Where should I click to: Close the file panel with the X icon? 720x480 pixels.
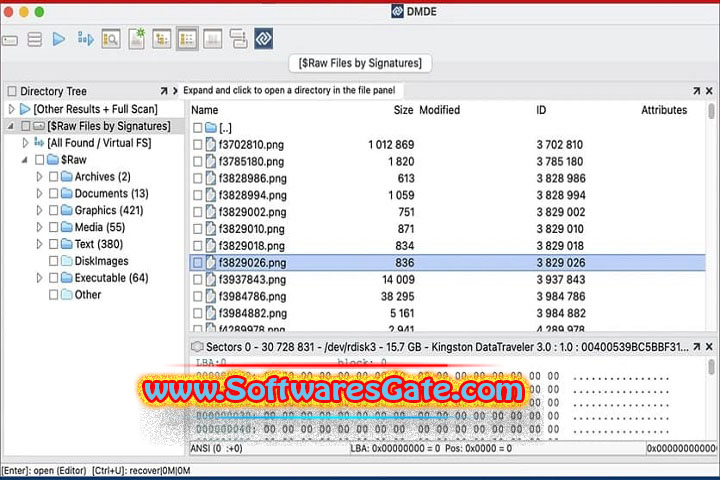click(x=709, y=91)
